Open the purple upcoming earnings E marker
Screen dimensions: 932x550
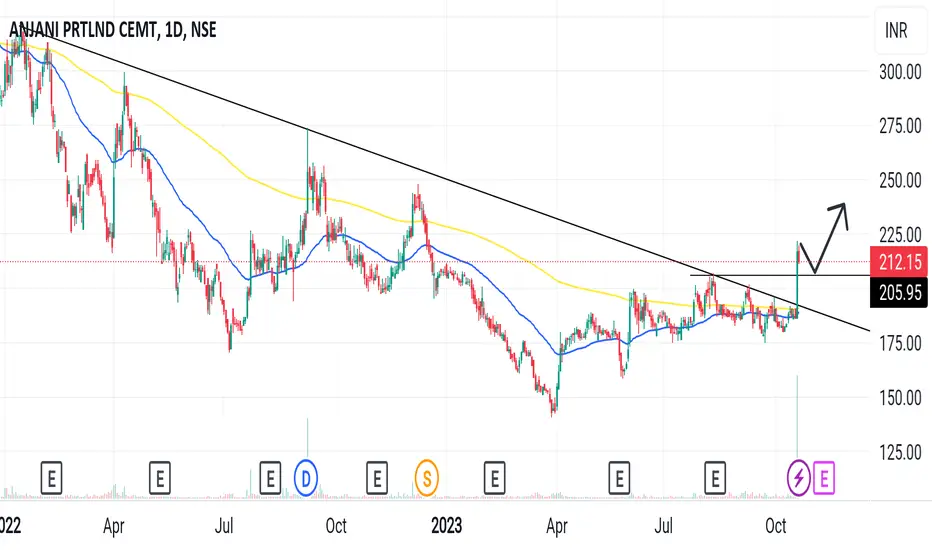(824, 477)
